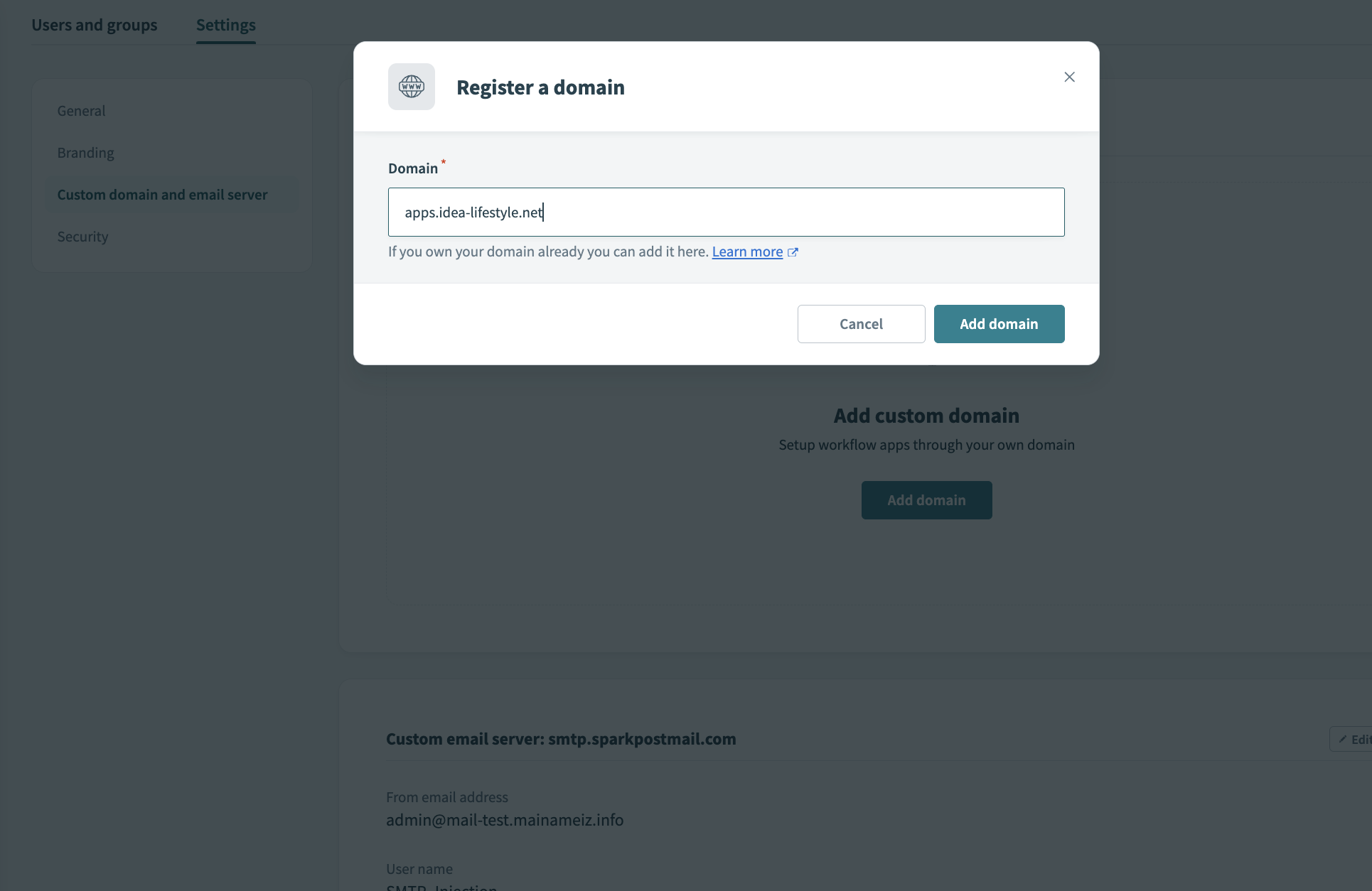This screenshot has height=891, width=1372.
Task: Select the General settings sidebar icon
Action: 80,110
